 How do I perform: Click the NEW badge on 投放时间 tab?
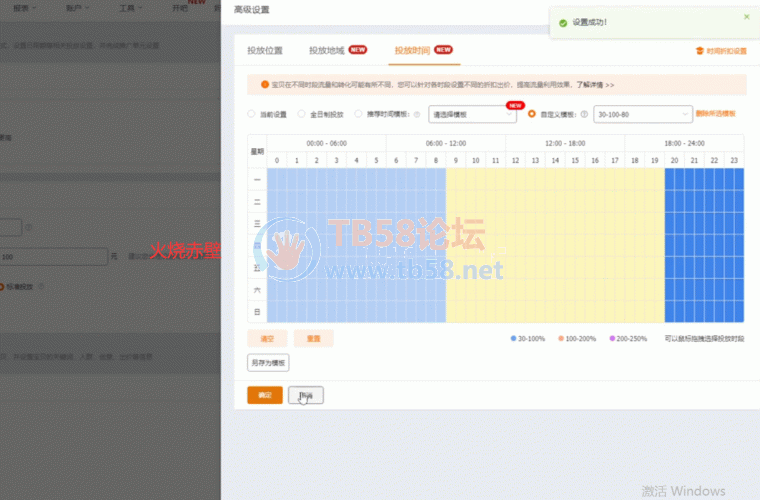443,49
